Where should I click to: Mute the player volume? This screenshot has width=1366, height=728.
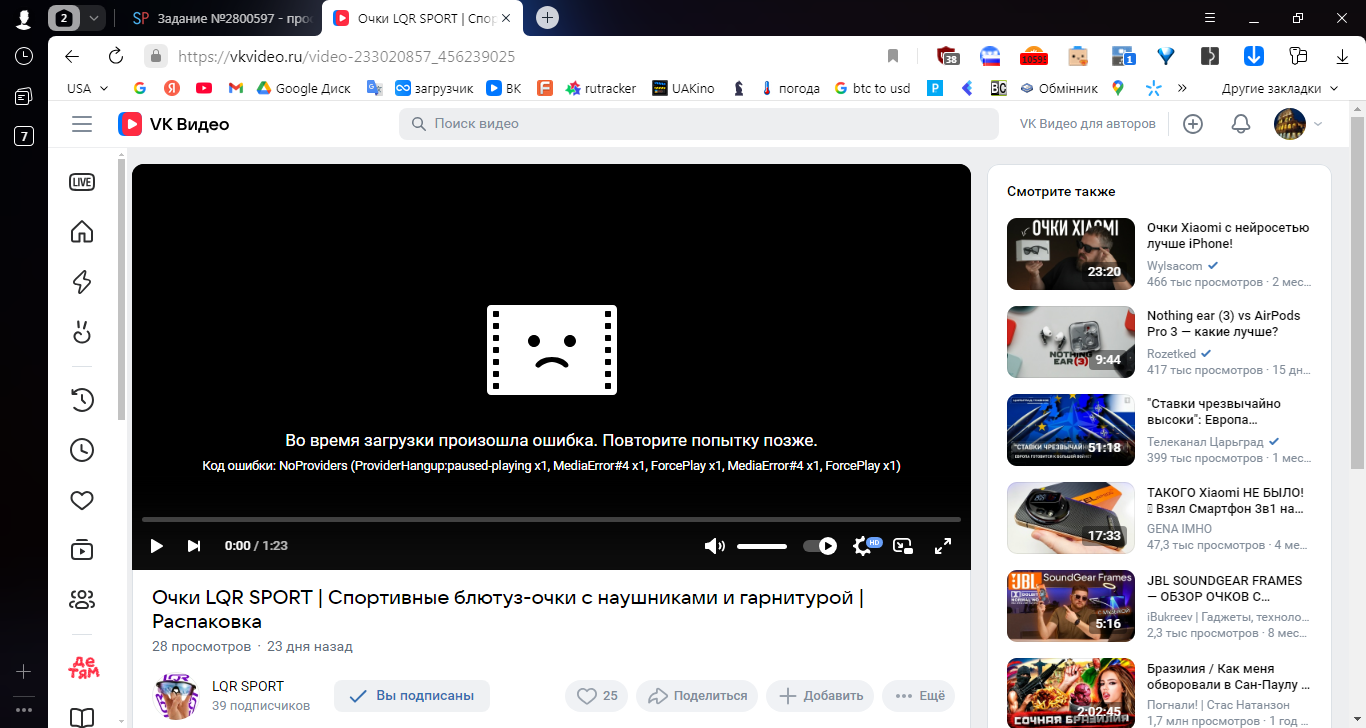(x=714, y=546)
